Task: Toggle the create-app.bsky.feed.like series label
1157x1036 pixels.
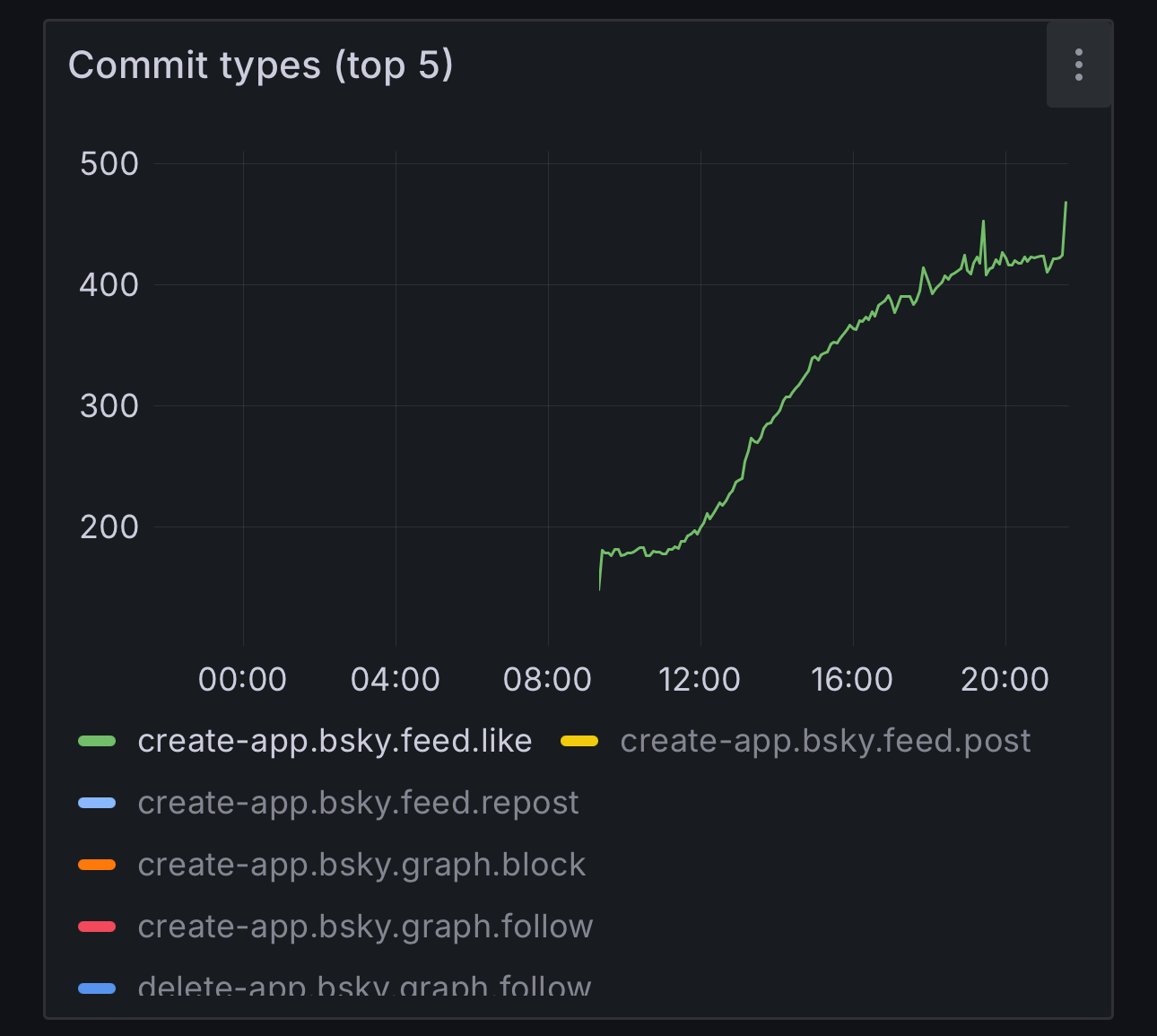Action: tap(335, 741)
